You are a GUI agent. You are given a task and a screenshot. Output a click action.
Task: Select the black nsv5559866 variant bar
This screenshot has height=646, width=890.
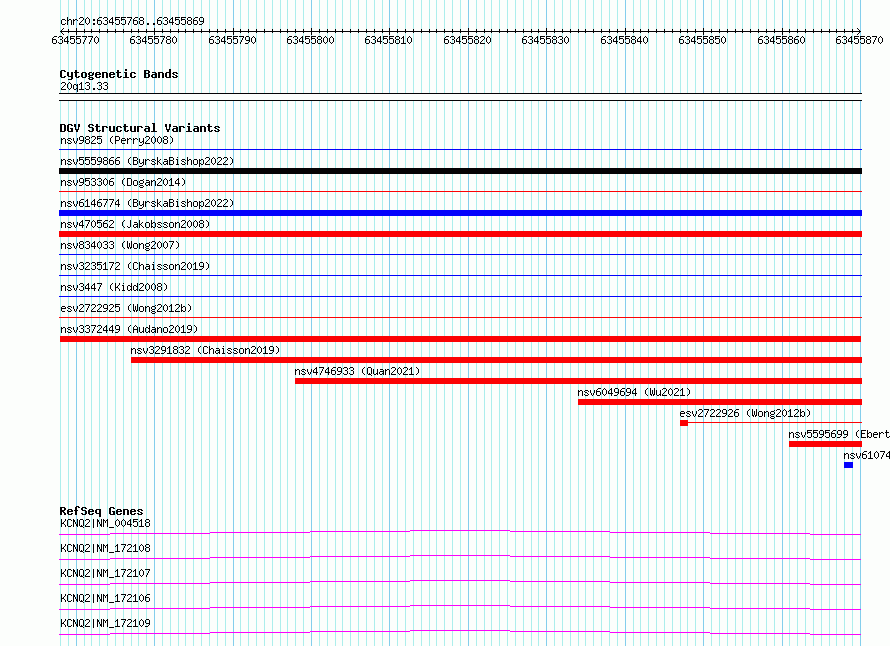click(460, 171)
